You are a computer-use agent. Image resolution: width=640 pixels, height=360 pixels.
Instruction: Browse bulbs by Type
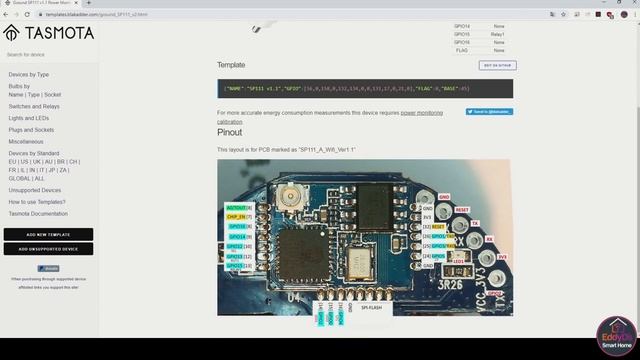click(33, 94)
